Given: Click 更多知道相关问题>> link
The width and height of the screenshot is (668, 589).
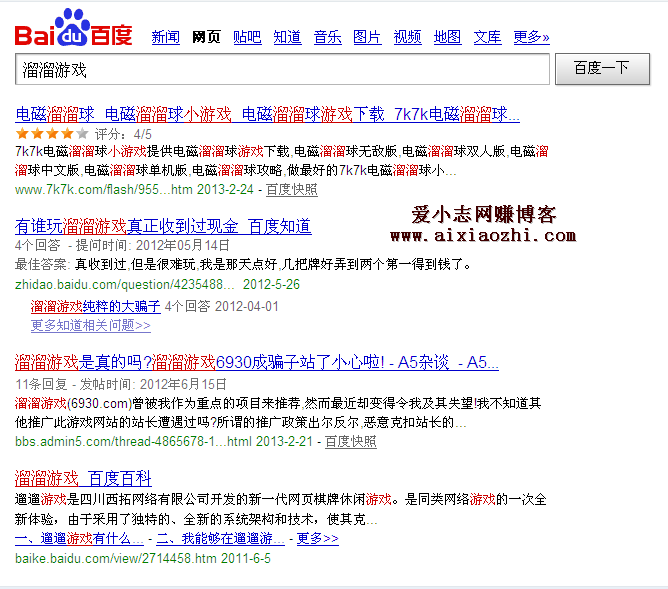Looking at the screenshot, I should [x=91, y=325].
